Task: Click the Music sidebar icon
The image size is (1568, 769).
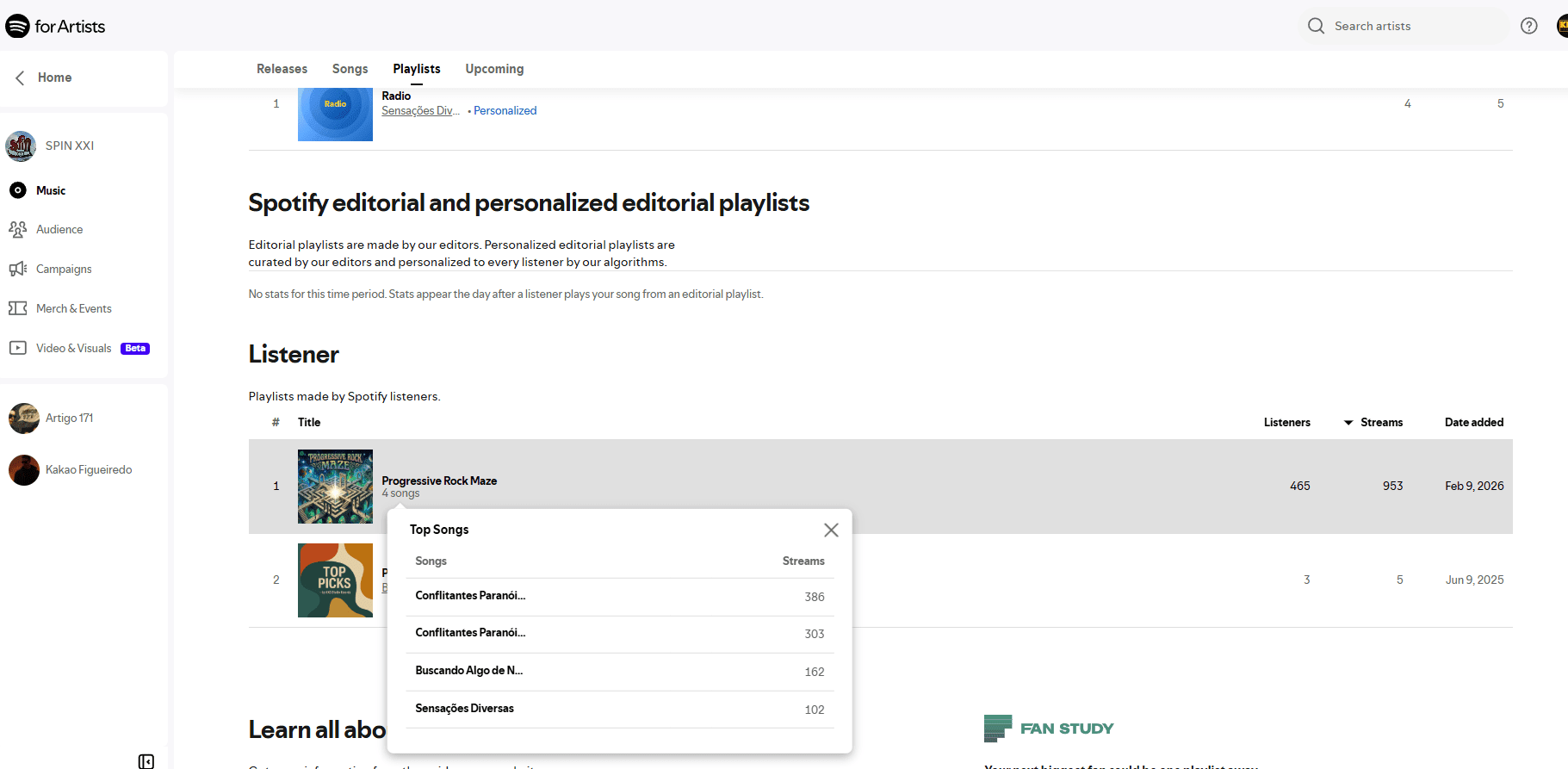Action: (17, 190)
